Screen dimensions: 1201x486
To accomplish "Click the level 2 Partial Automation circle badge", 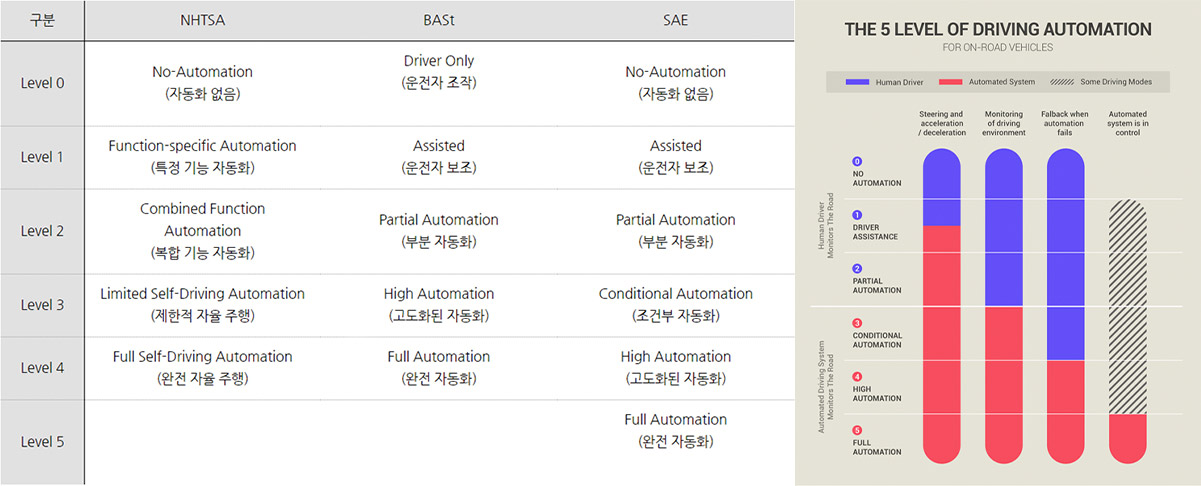I will 857,269.
